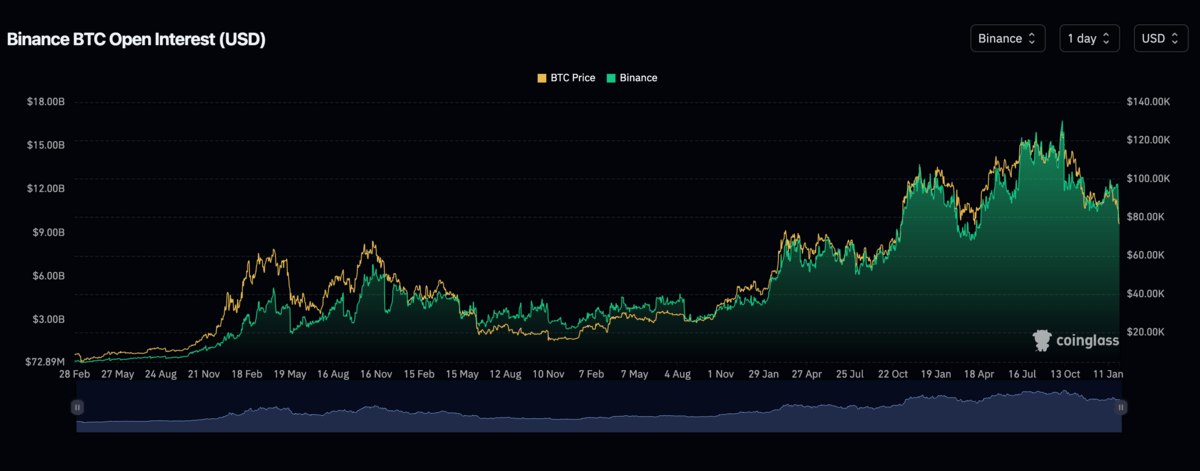Click the 16 Aug date label
Image resolution: width=1200 pixels, height=471 pixels.
pos(333,374)
